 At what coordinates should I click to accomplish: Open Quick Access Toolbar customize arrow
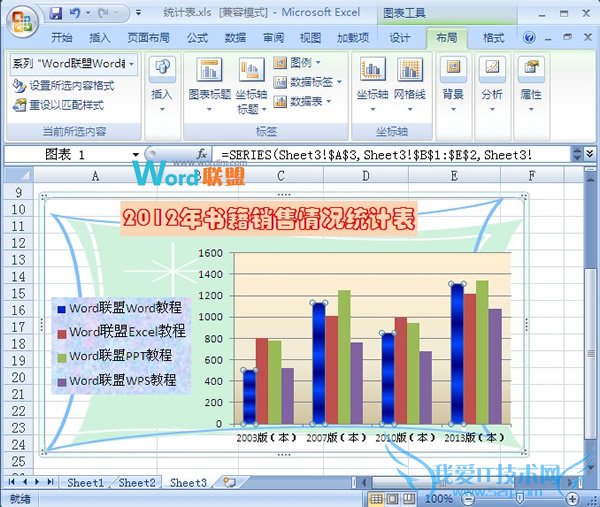(139, 13)
